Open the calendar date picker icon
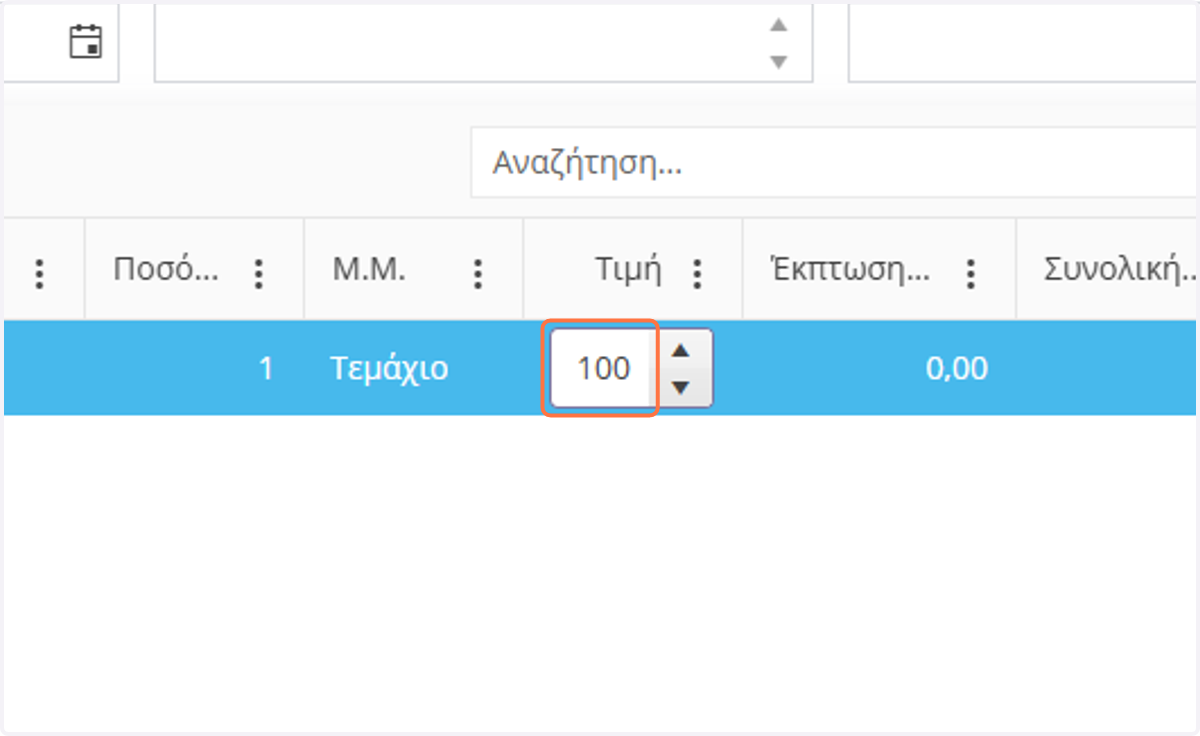Image resolution: width=1200 pixels, height=736 pixels. [86, 42]
